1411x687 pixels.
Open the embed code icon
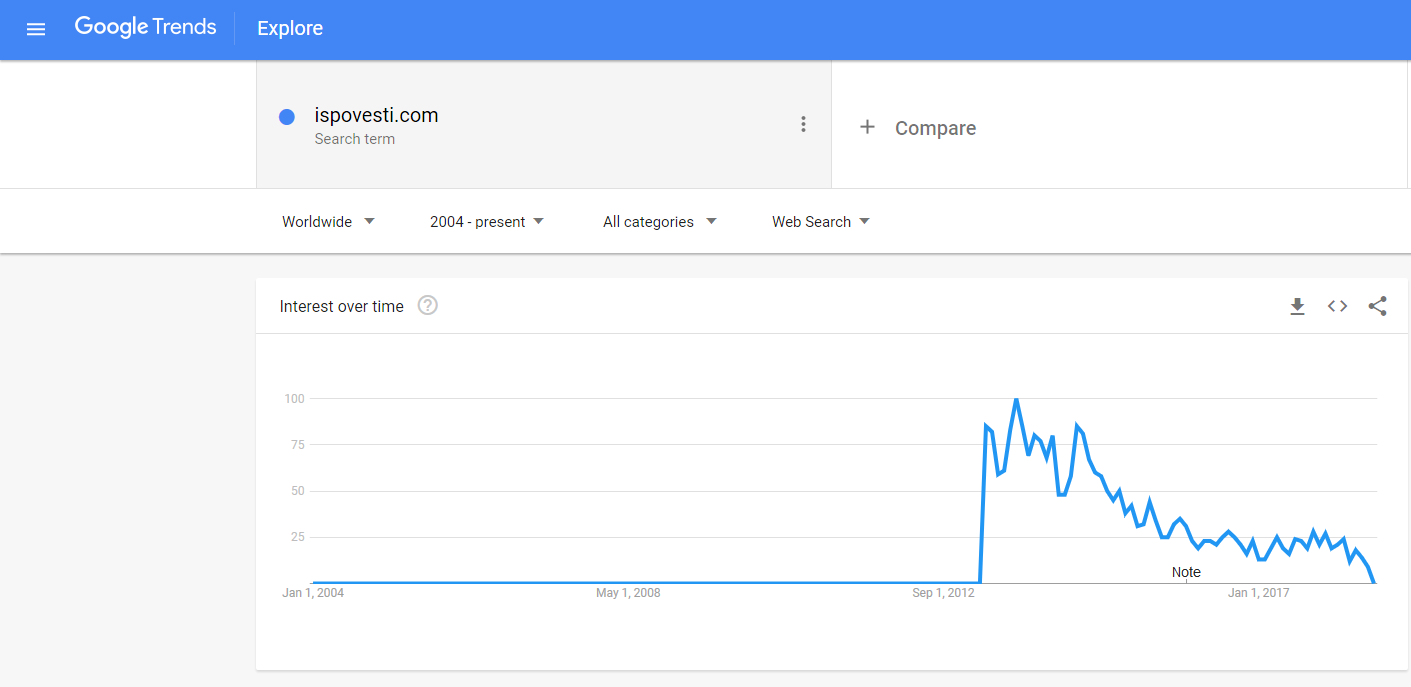tap(1337, 307)
